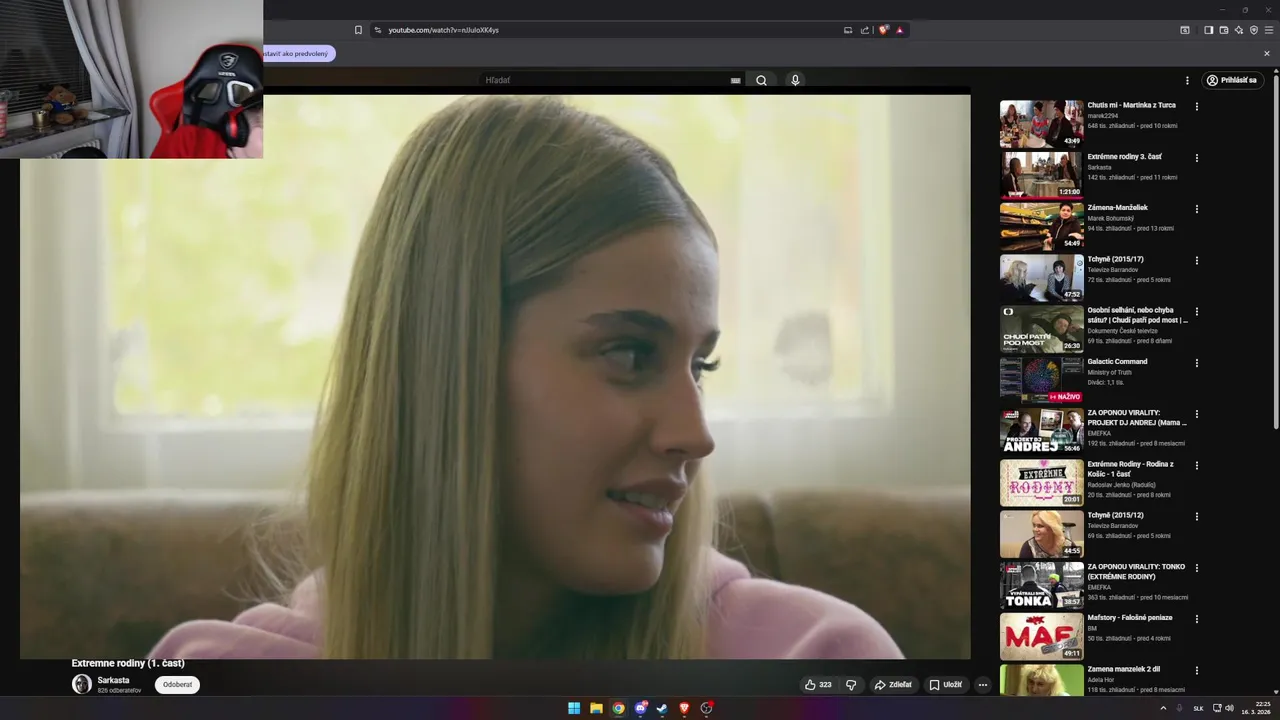Open File Explorer from the taskbar
This screenshot has width=1280, height=720.
click(596, 708)
